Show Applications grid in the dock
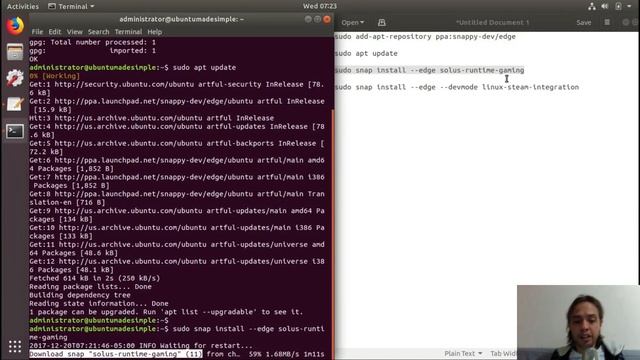 tap(15, 347)
